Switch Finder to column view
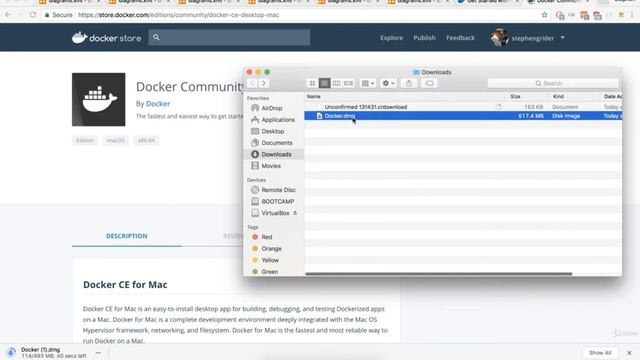This screenshot has height=360, width=640. 336,83
